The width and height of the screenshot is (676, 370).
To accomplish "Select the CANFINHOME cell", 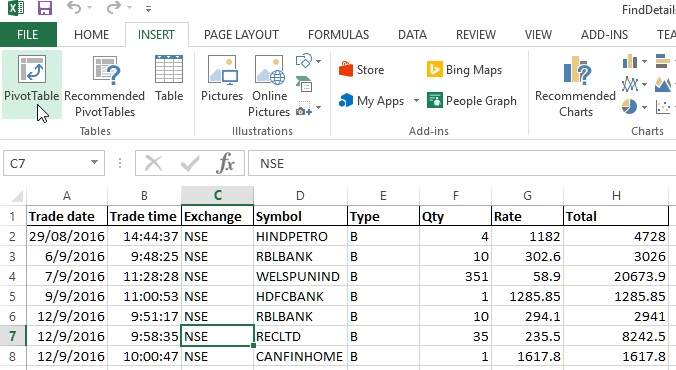I will pyautogui.click(x=300, y=357).
